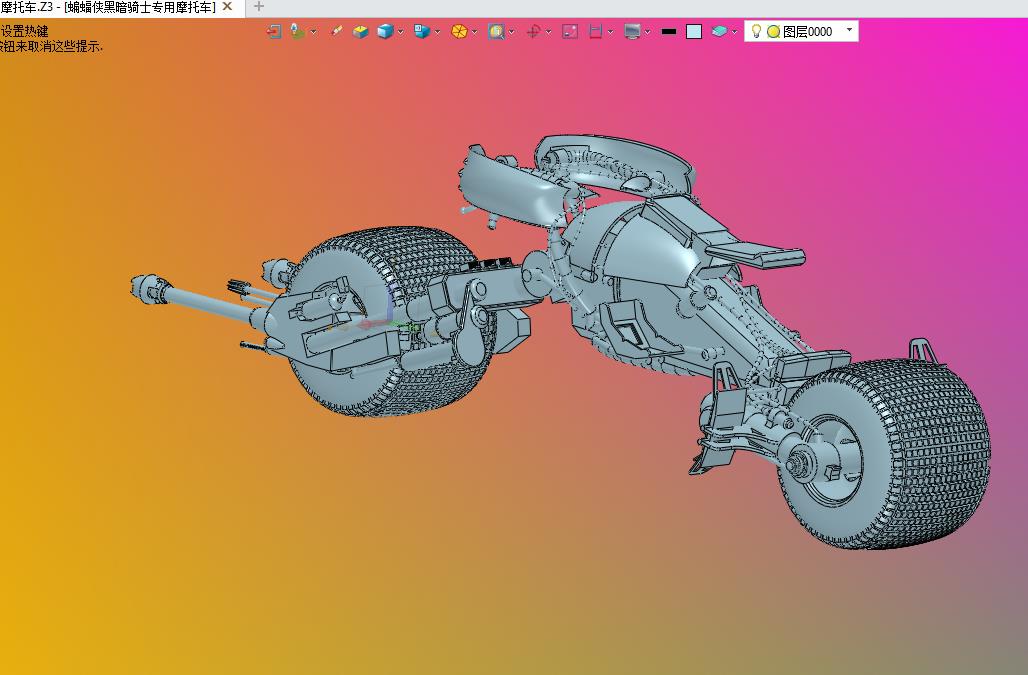The height and width of the screenshot is (675, 1028).
Task: Expand the zoom options dropdown arrow
Action: pos(511,31)
